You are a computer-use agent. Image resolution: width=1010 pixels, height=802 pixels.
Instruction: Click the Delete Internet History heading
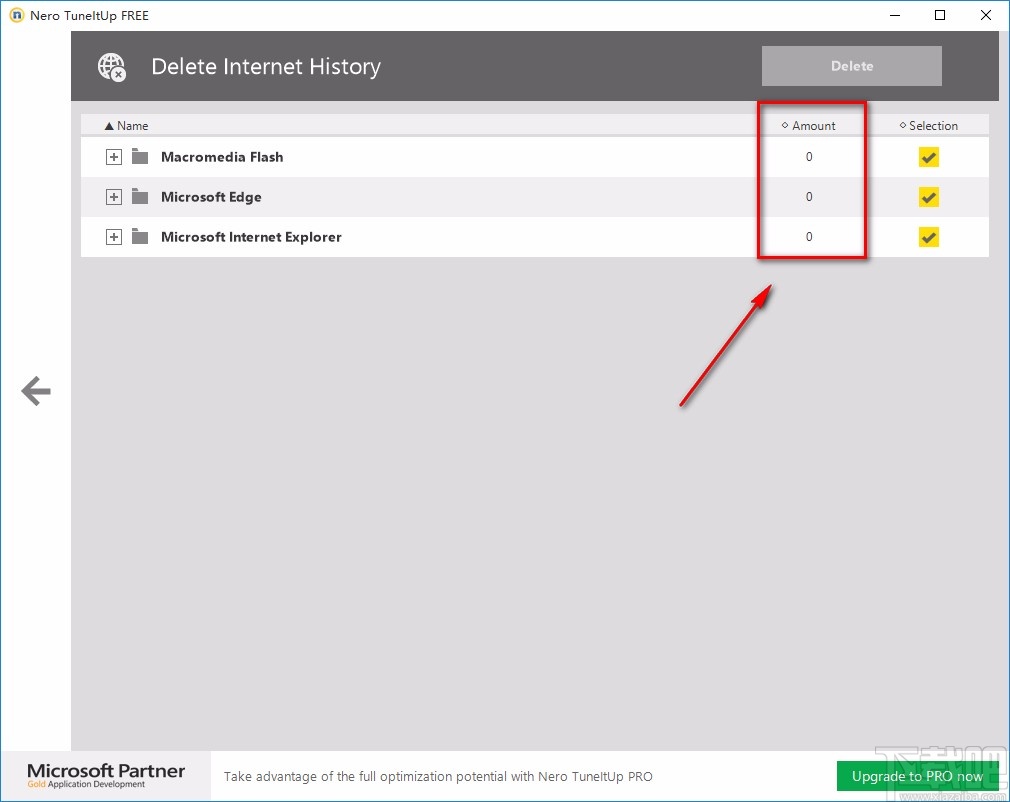coord(266,66)
